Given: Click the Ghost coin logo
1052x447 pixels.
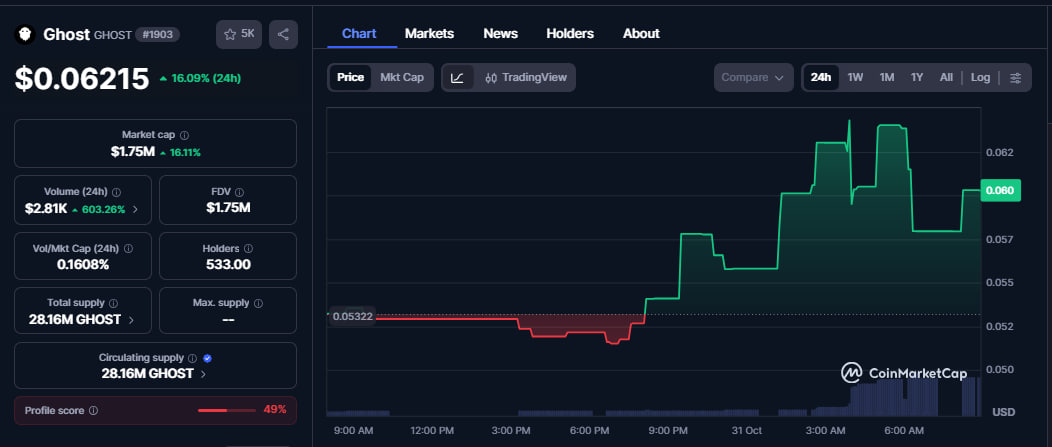Looking at the screenshot, I should (x=25, y=34).
